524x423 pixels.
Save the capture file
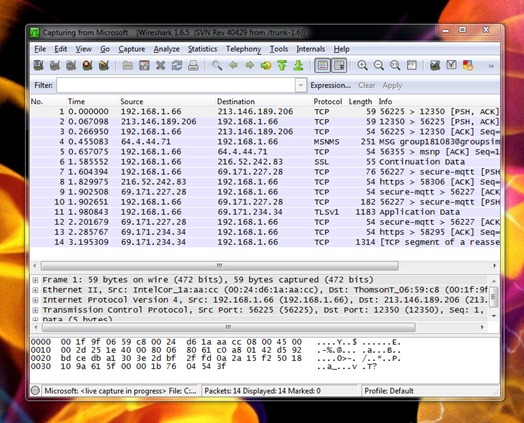[144, 65]
